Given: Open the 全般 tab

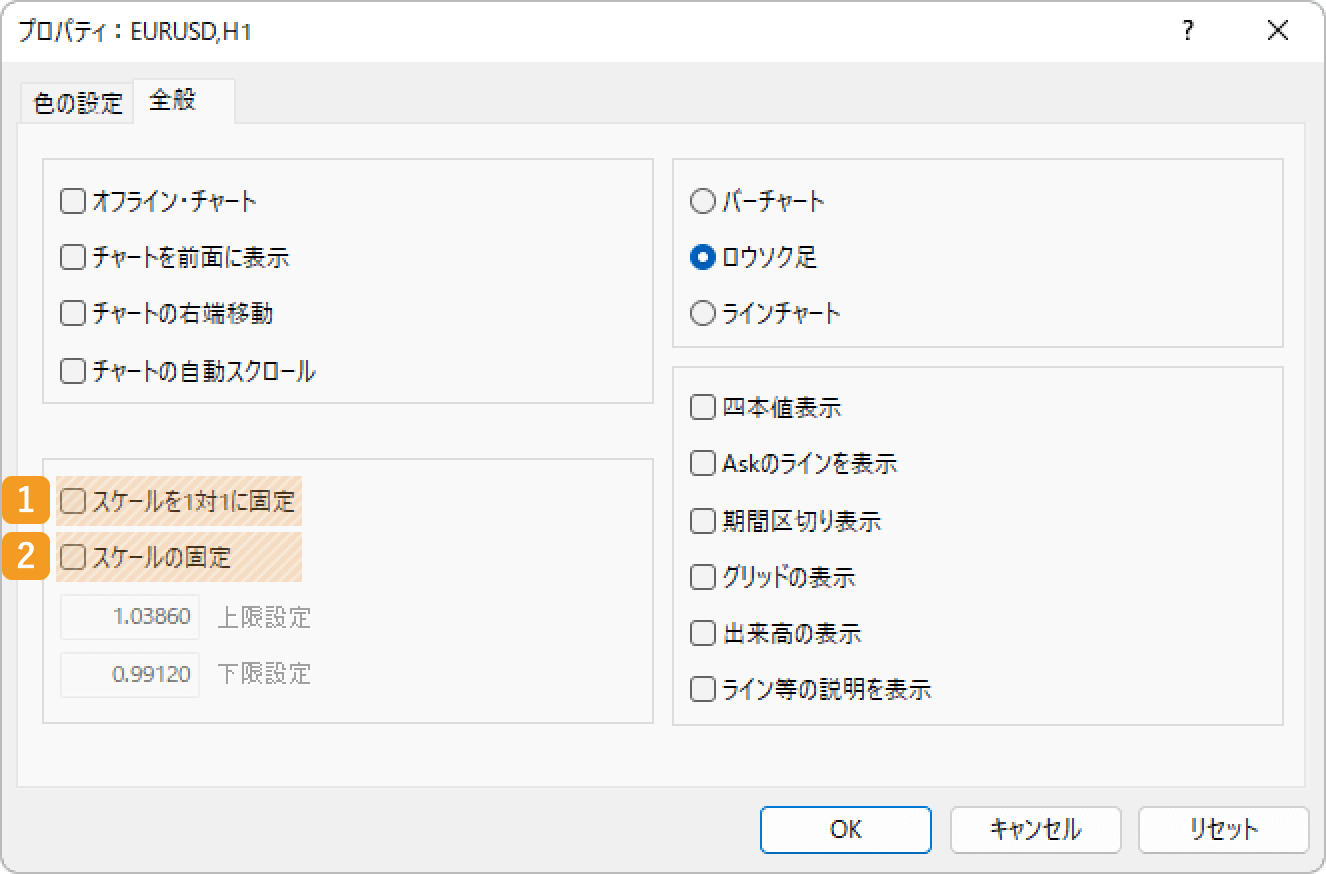Looking at the screenshot, I should tap(184, 101).
